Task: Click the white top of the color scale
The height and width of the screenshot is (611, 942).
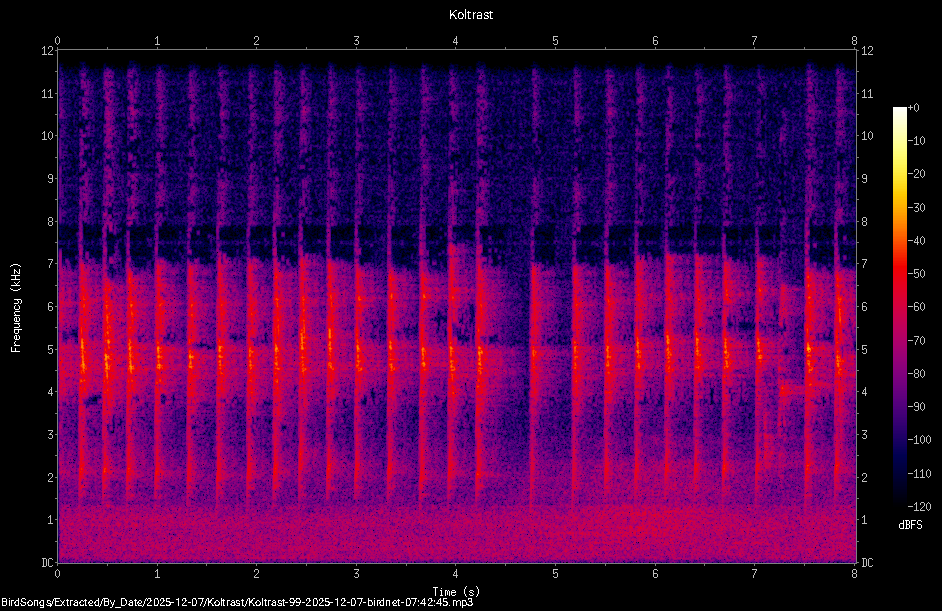Action: (x=899, y=112)
